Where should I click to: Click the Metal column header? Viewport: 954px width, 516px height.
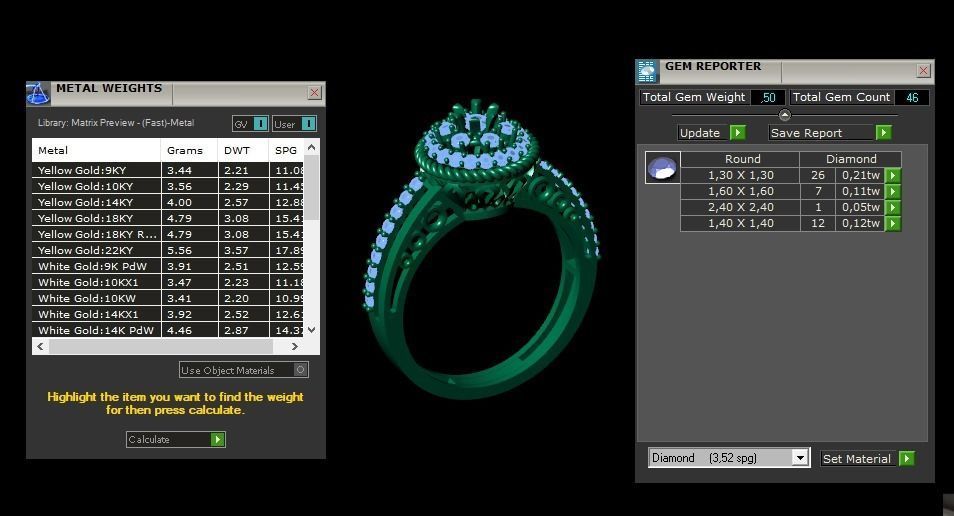(x=96, y=150)
